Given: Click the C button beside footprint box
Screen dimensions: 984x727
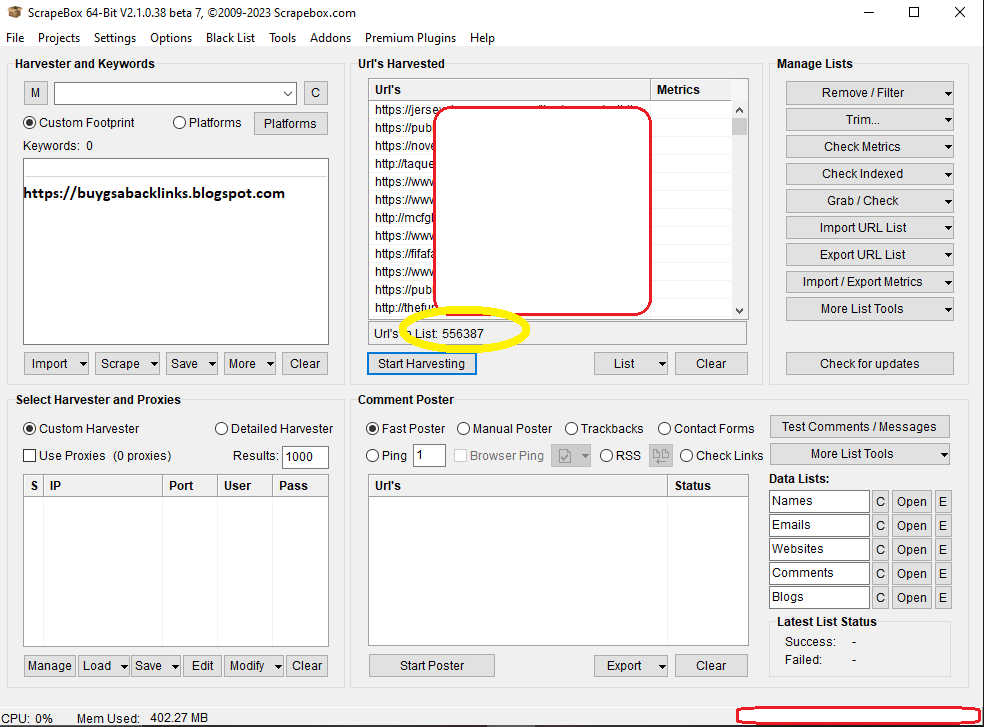Looking at the screenshot, I should [x=316, y=93].
